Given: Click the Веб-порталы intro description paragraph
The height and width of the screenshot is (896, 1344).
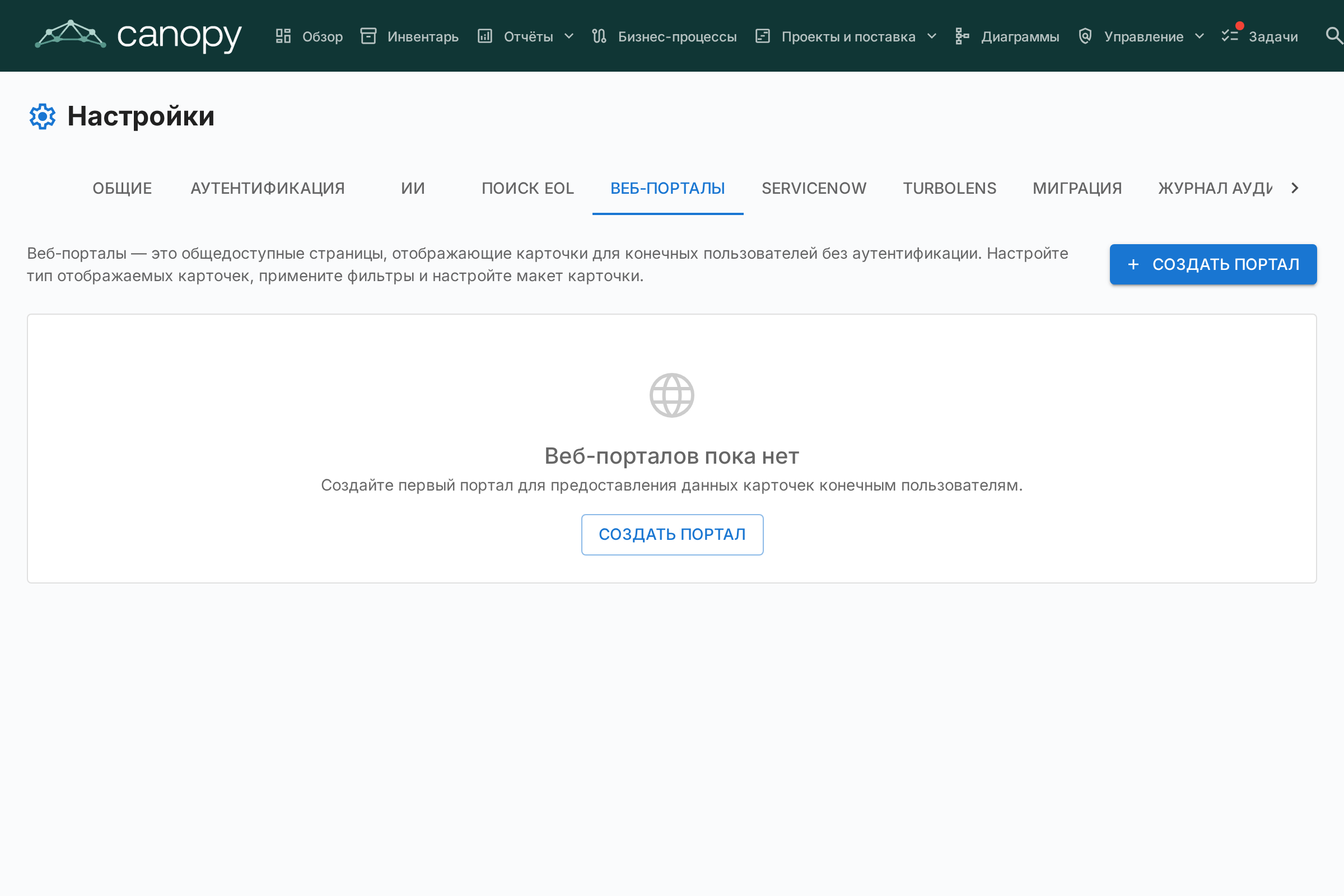Looking at the screenshot, I should click(548, 264).
